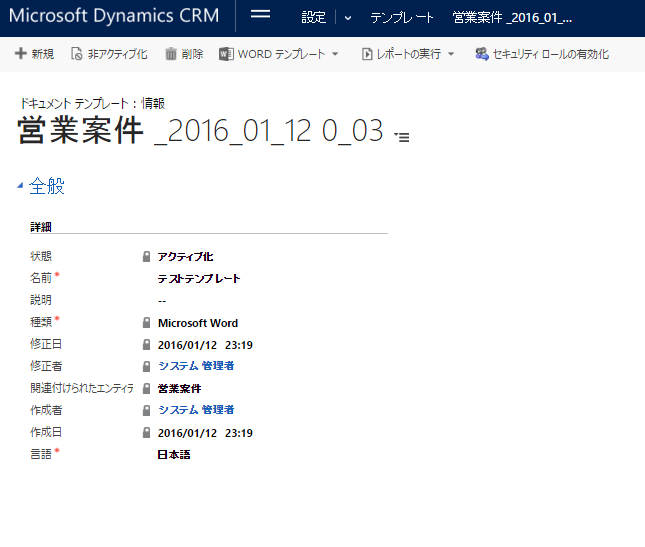The width and height of the screenshot is (645, 547).
Task: Click the 修正日 value 2016/01/12 23:19
Action: coord(205,345)
